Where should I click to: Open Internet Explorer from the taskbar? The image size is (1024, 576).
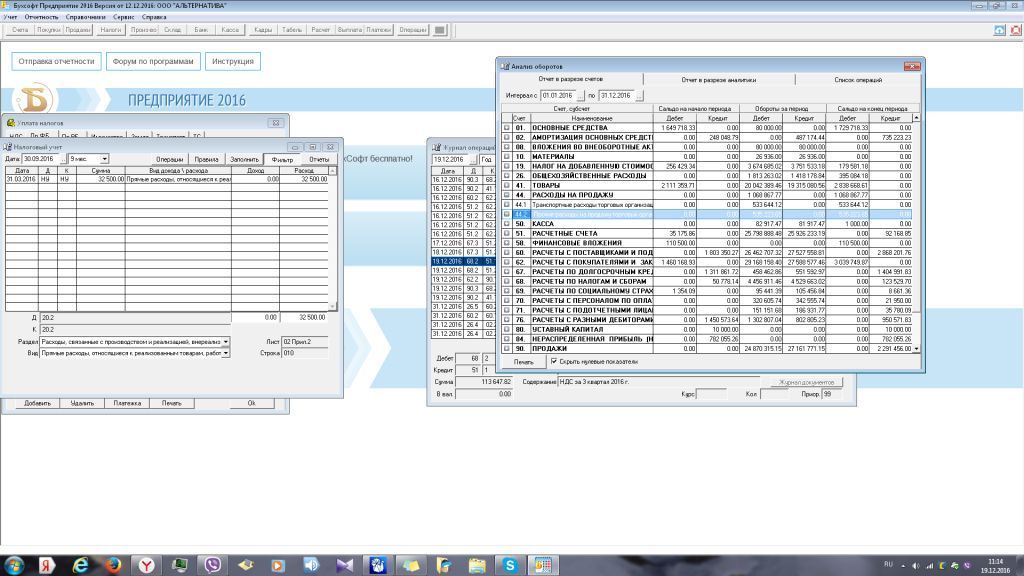click(x=81, y=565)
